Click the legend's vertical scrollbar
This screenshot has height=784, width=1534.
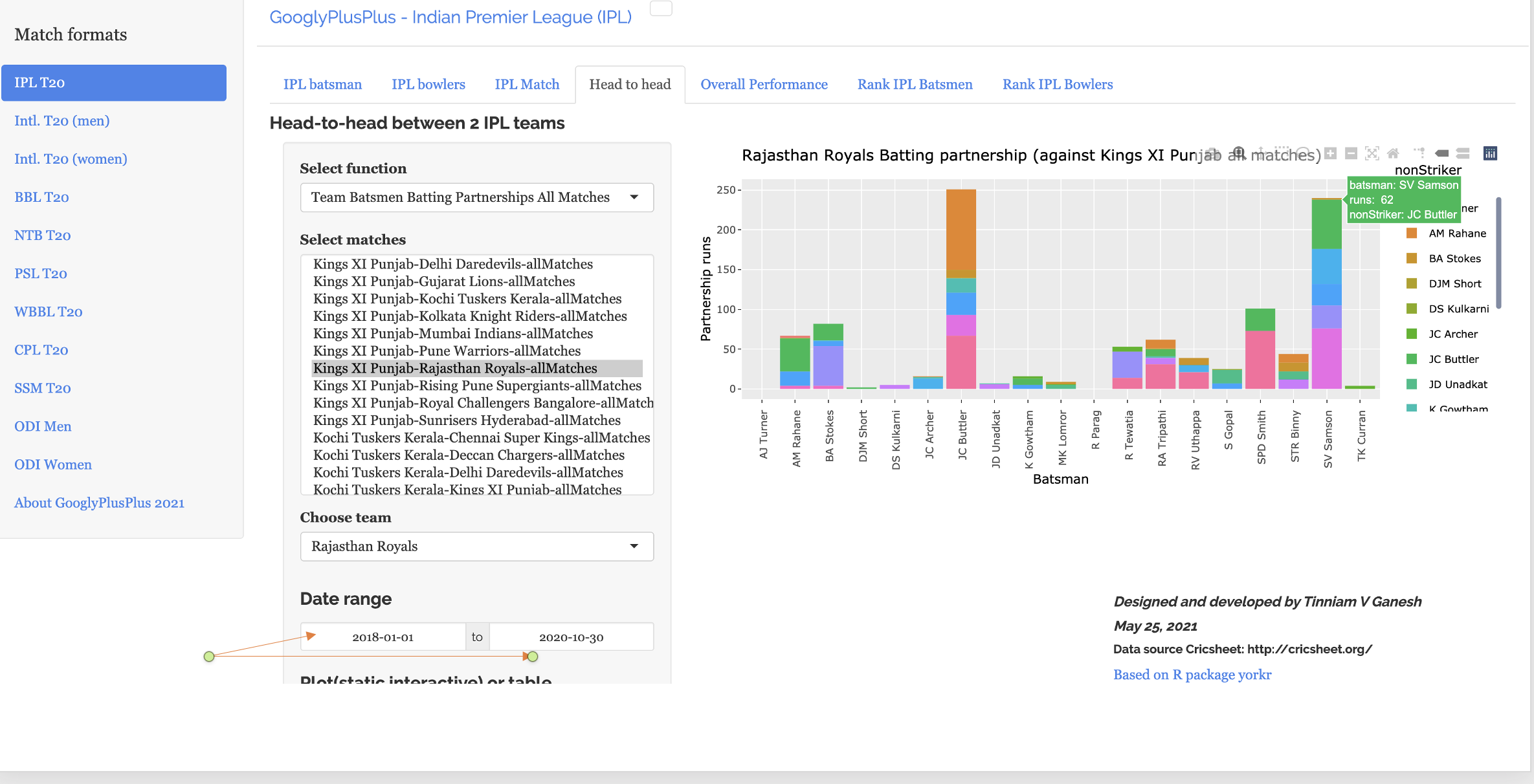tap(1498, 252)
